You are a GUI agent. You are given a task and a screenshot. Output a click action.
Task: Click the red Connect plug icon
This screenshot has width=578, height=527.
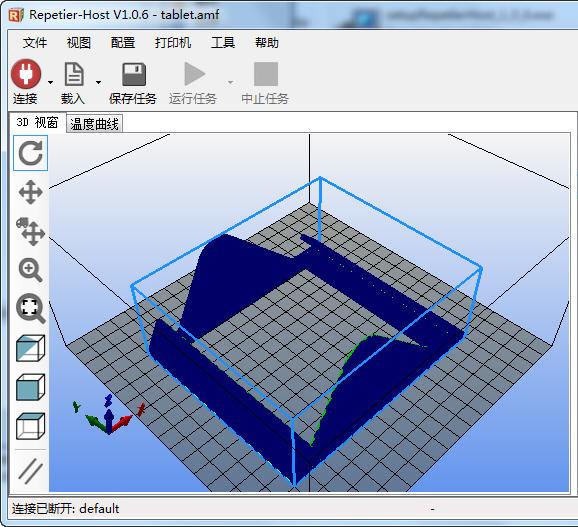26,73
